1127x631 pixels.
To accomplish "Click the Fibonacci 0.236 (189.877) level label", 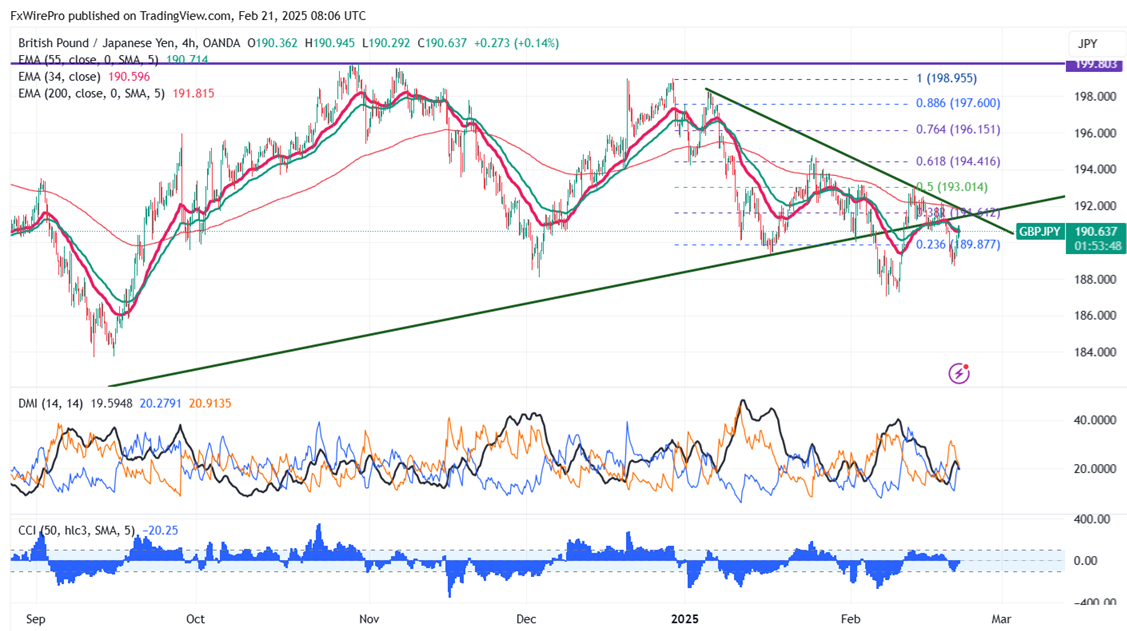I will [x=958, y=244].
